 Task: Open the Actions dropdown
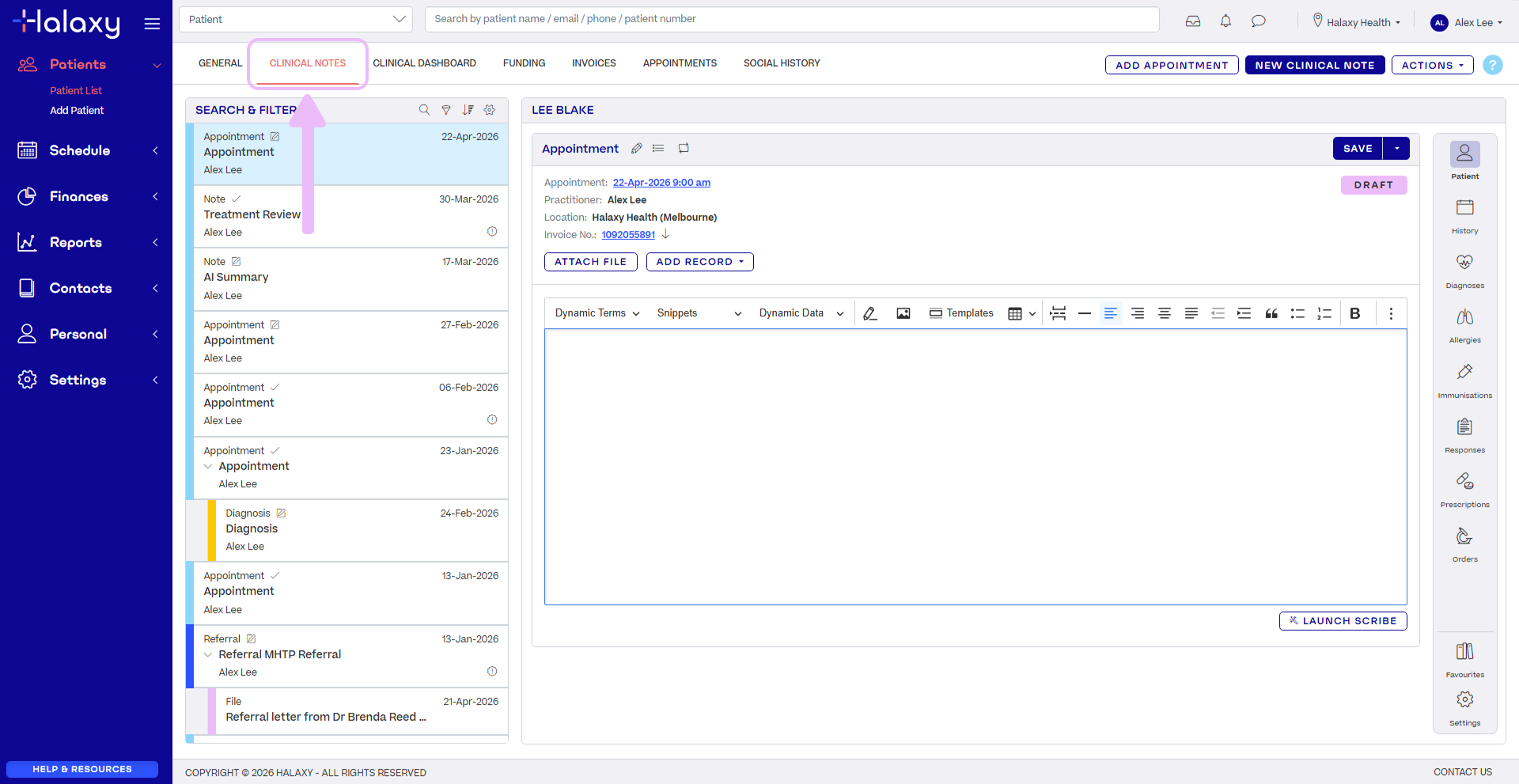1433,65
